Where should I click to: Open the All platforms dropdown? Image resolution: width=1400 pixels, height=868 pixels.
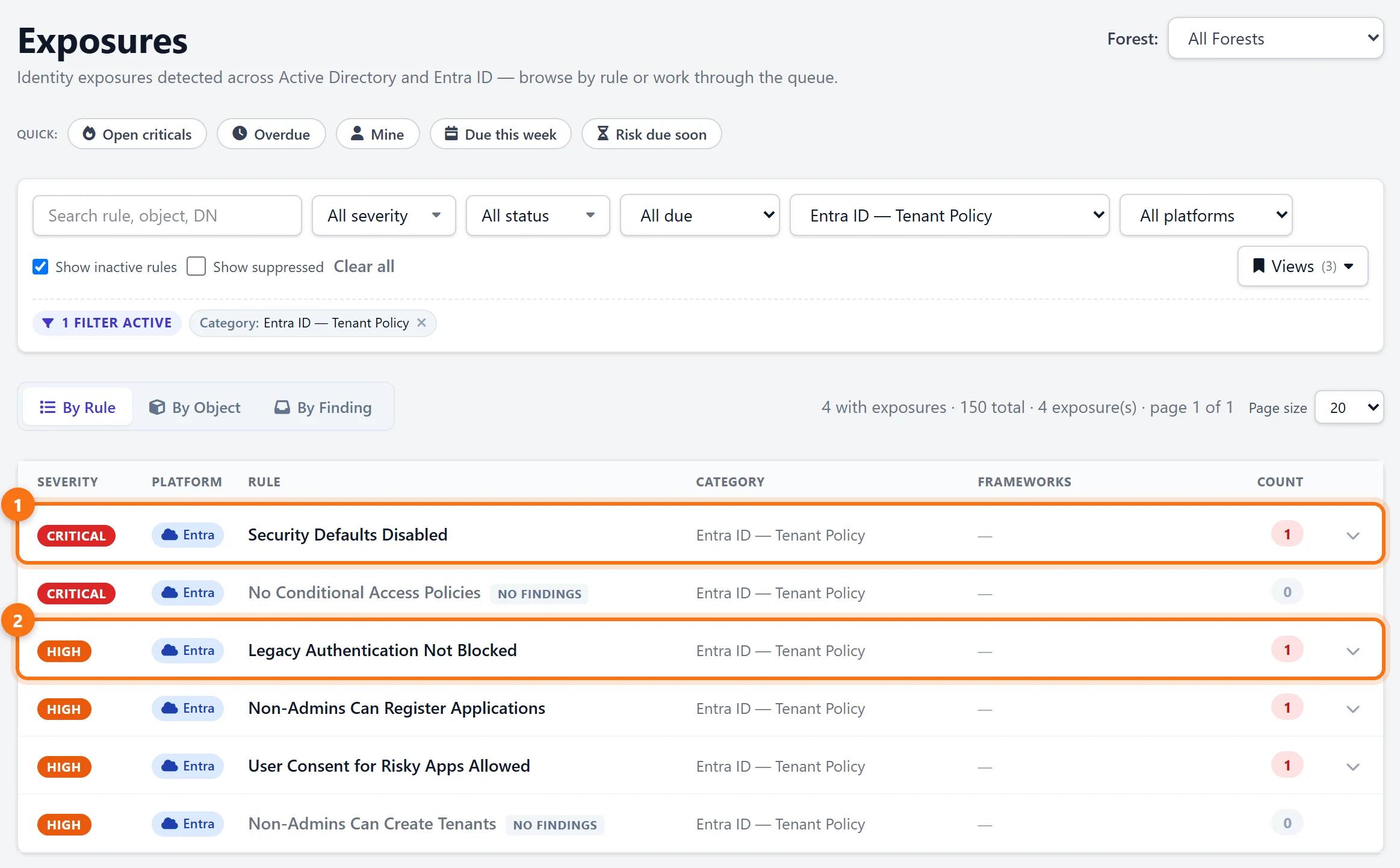coord(1206,215)
